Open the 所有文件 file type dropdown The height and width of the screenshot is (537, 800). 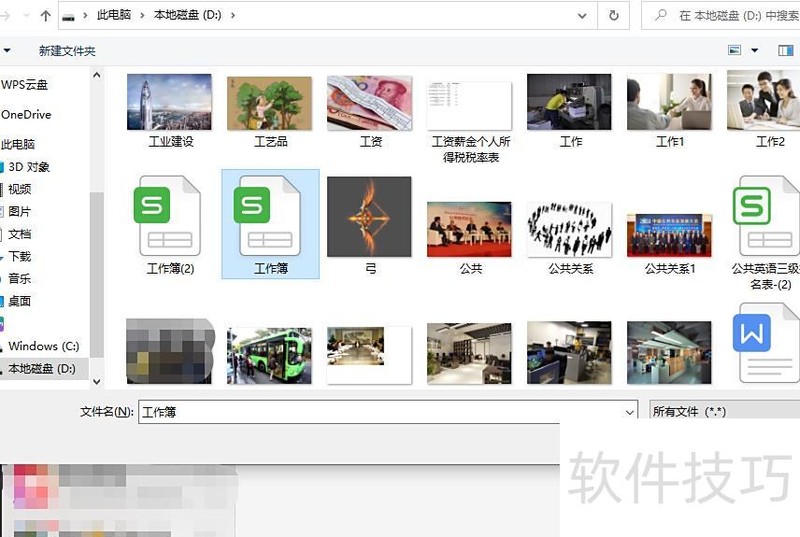(723, 411)
